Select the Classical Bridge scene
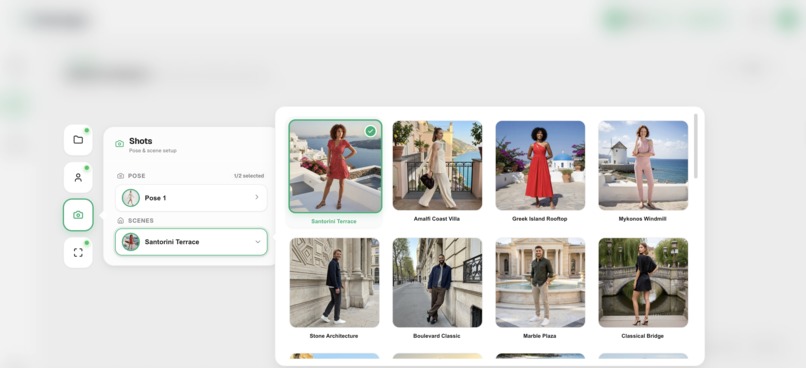This screenshot has width=806, height=368. pos(643,289)
